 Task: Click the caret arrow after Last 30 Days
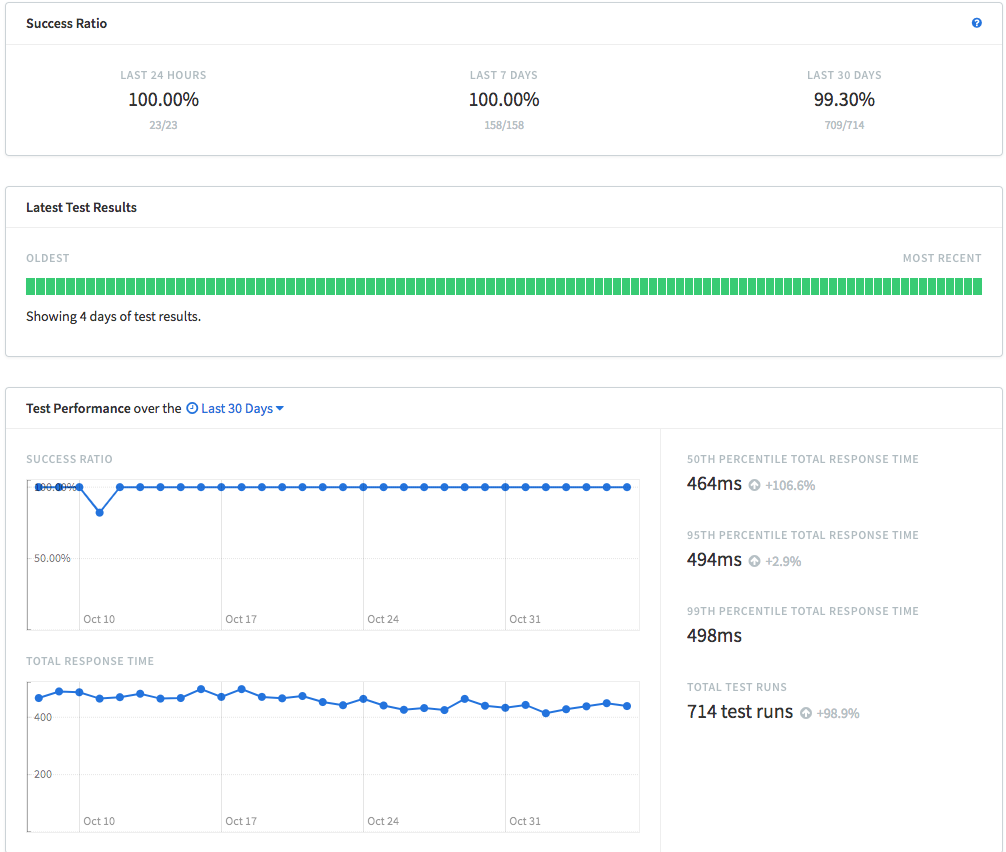point(280,408)
